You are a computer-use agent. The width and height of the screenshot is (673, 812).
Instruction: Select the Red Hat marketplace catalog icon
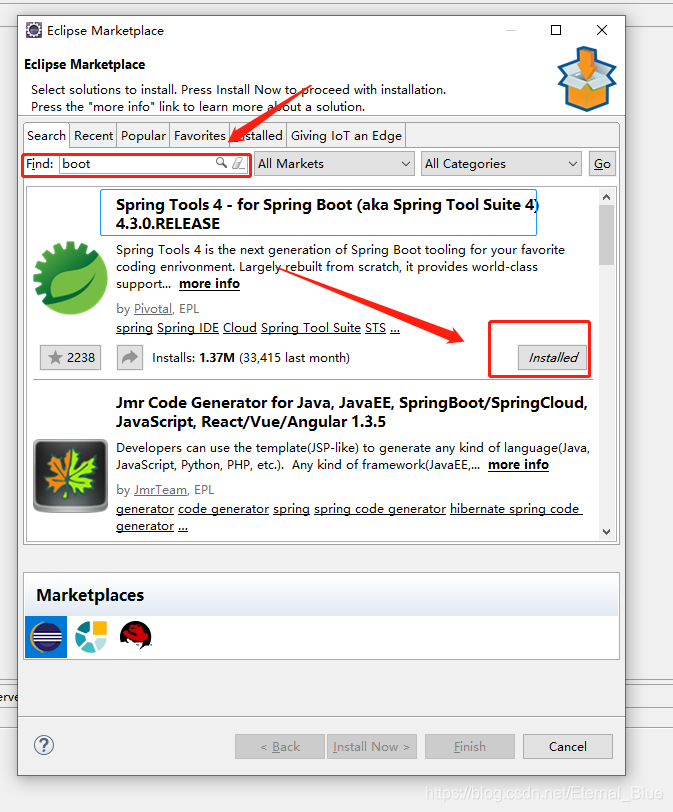(136, 635)
